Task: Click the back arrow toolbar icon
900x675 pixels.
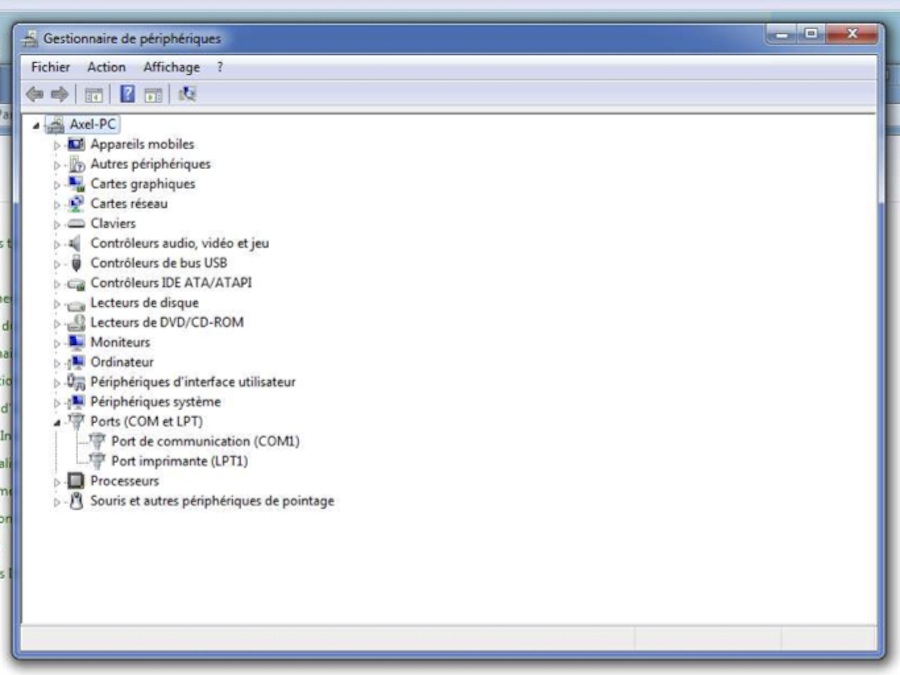Action: 34,94
